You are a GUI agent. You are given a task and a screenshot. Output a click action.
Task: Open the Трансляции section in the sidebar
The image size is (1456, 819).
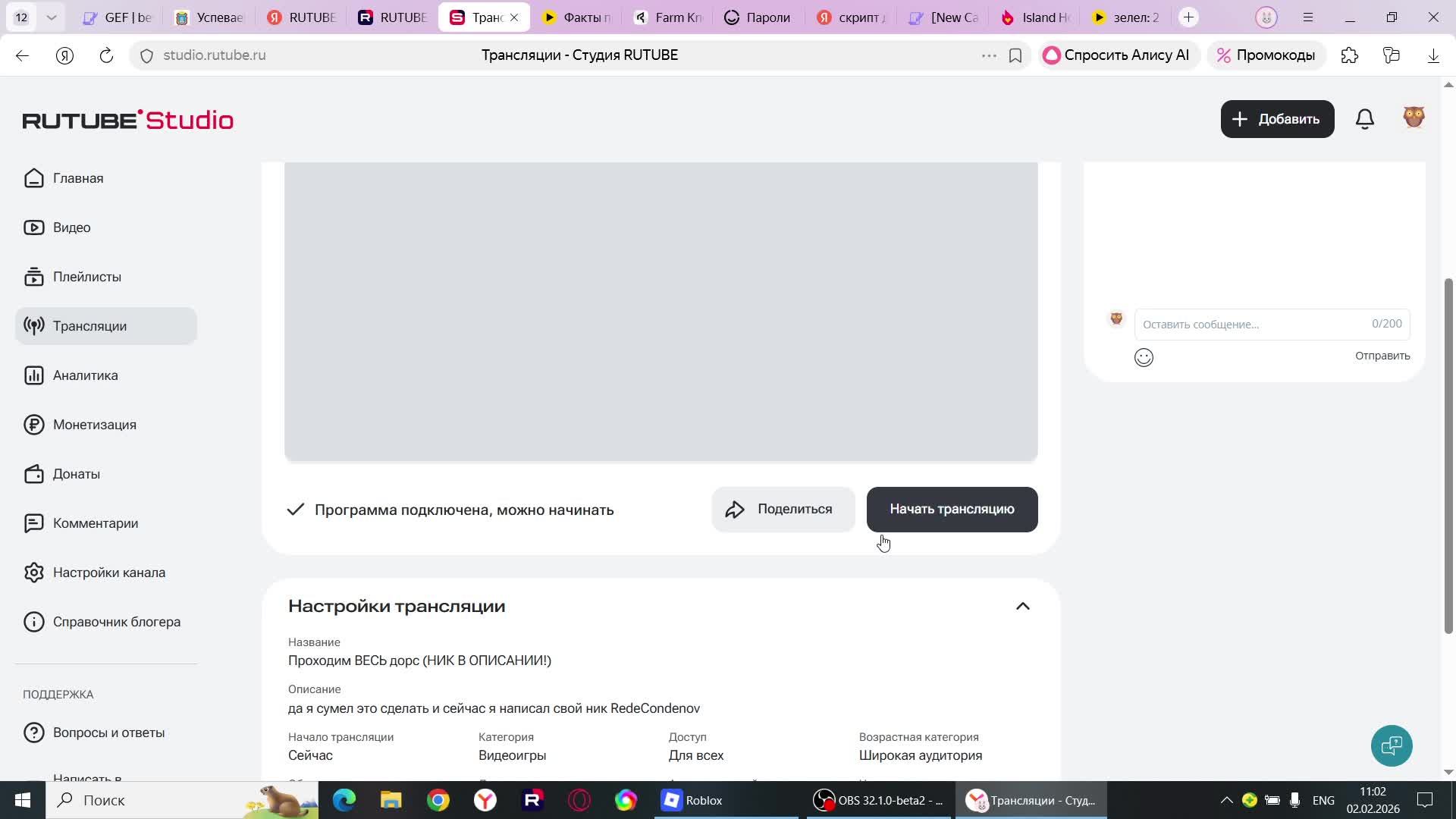89,325
